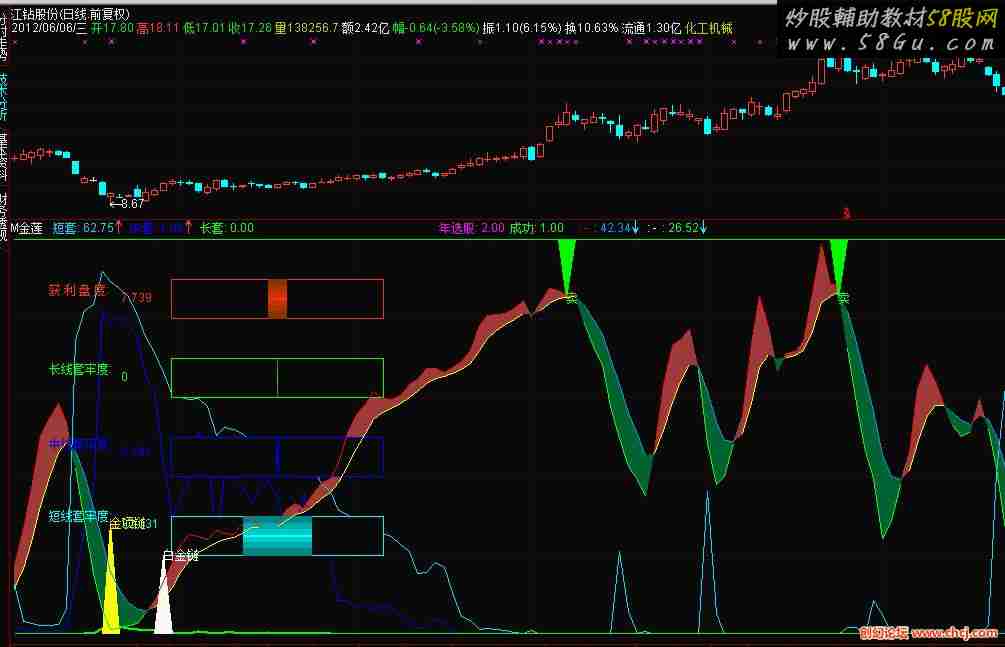Click the second green 卖 sell signal triangle
This screenshot has width=1005, height=647.
tap(838, 264)
